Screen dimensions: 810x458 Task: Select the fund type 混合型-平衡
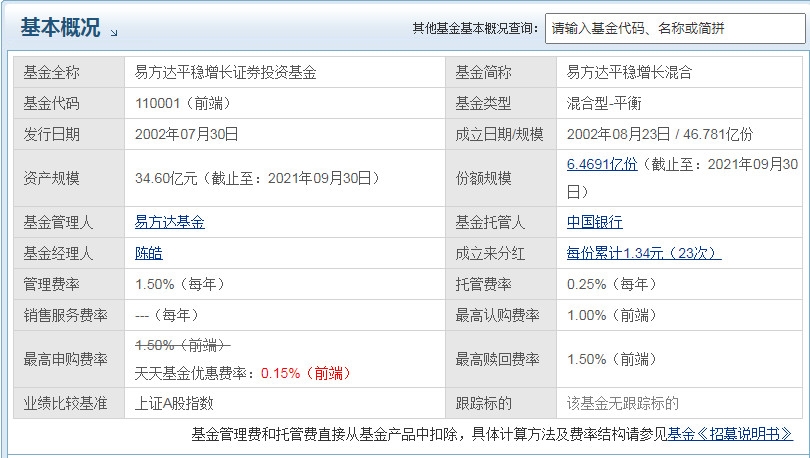pos(604,103)
